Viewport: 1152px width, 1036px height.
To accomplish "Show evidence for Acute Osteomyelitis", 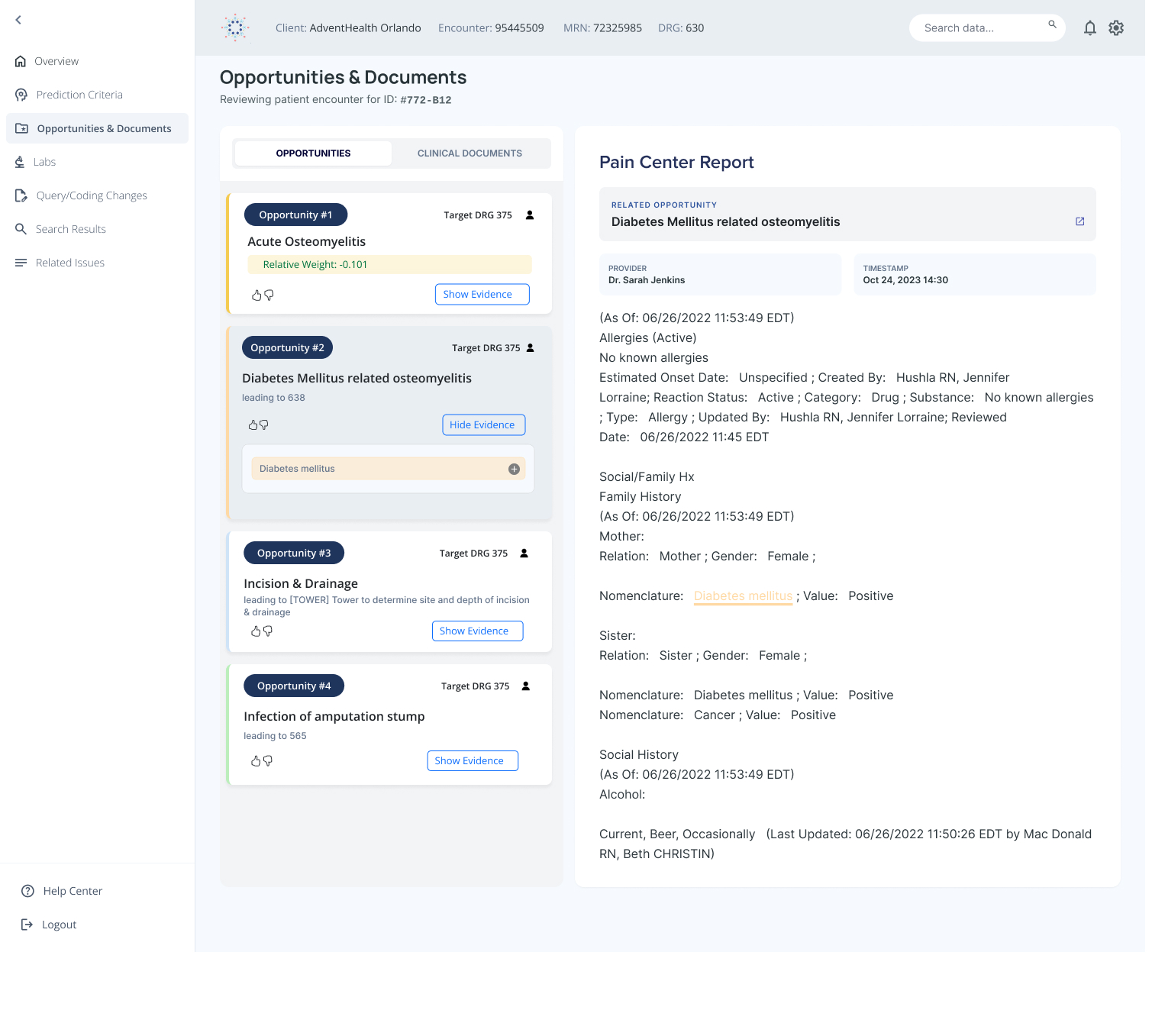I will (x=482, y=294).
